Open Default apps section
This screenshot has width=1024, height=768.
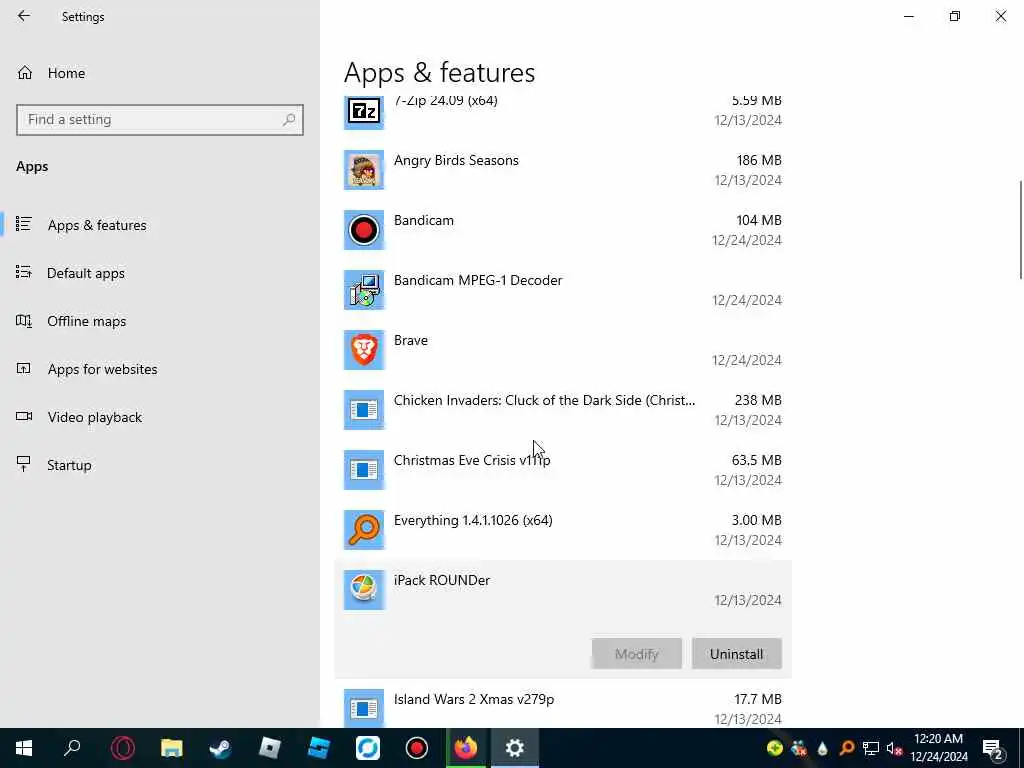[86, 273]
